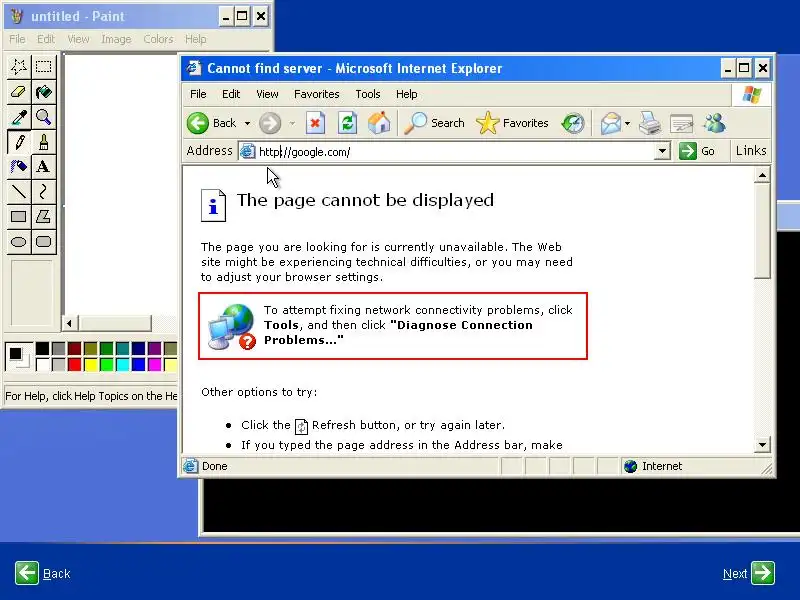Image resolution: width=800 pixels, height=600 pixels.
Task: Select the Magnifier tool in Paint
Action: click(x=43, y=117)
